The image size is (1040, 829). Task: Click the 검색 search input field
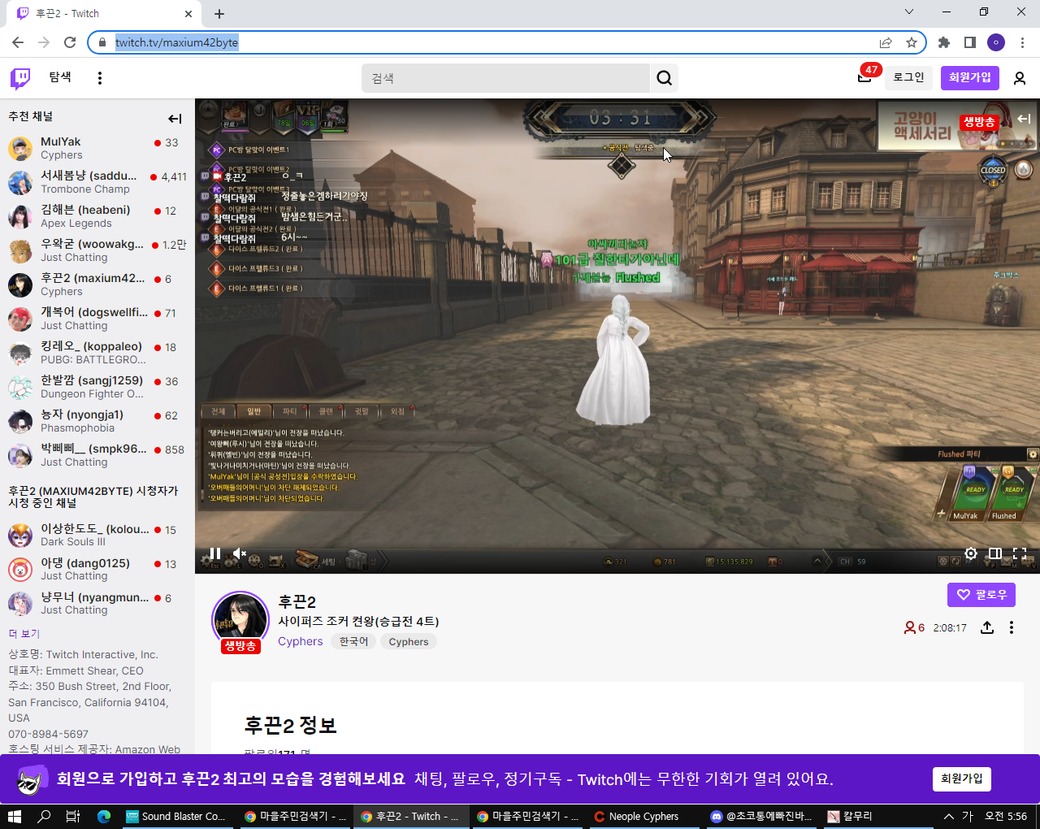click(505, 78)
